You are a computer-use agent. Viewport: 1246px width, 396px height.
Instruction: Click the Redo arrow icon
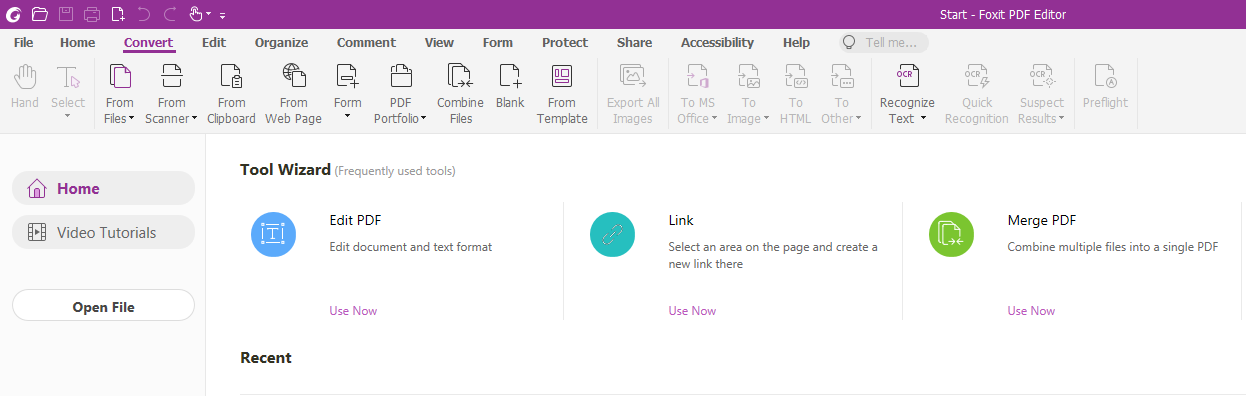(169, 14)
